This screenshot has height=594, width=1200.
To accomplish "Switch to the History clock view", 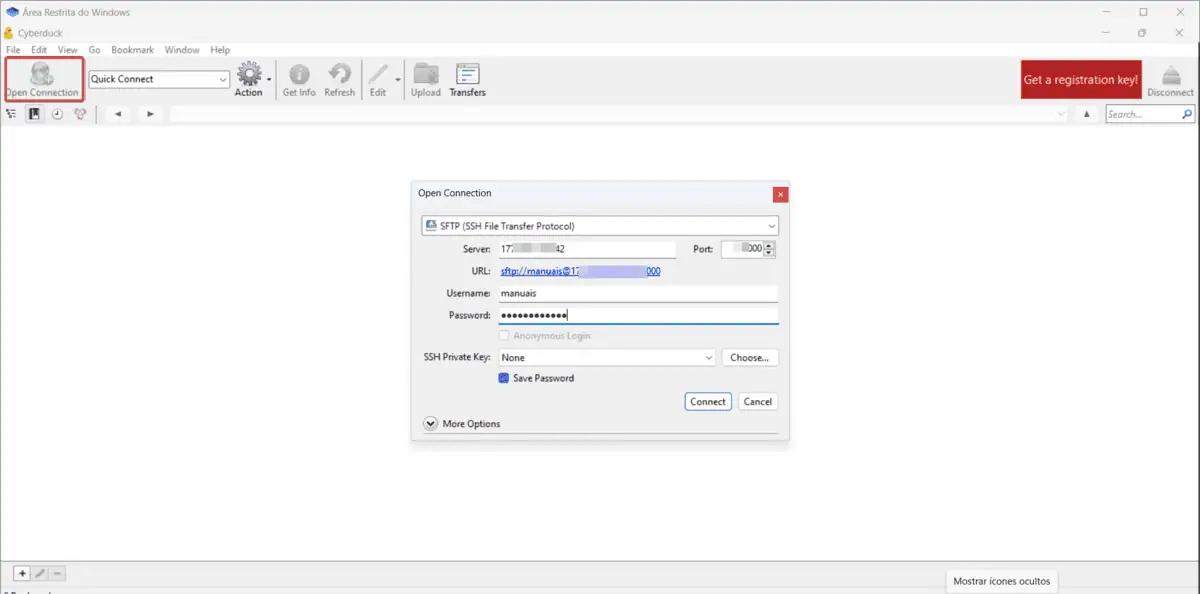I will pos(57,114).
